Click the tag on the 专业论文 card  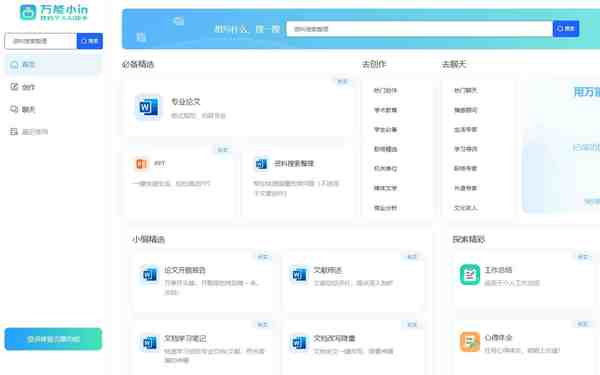point(342,82)
